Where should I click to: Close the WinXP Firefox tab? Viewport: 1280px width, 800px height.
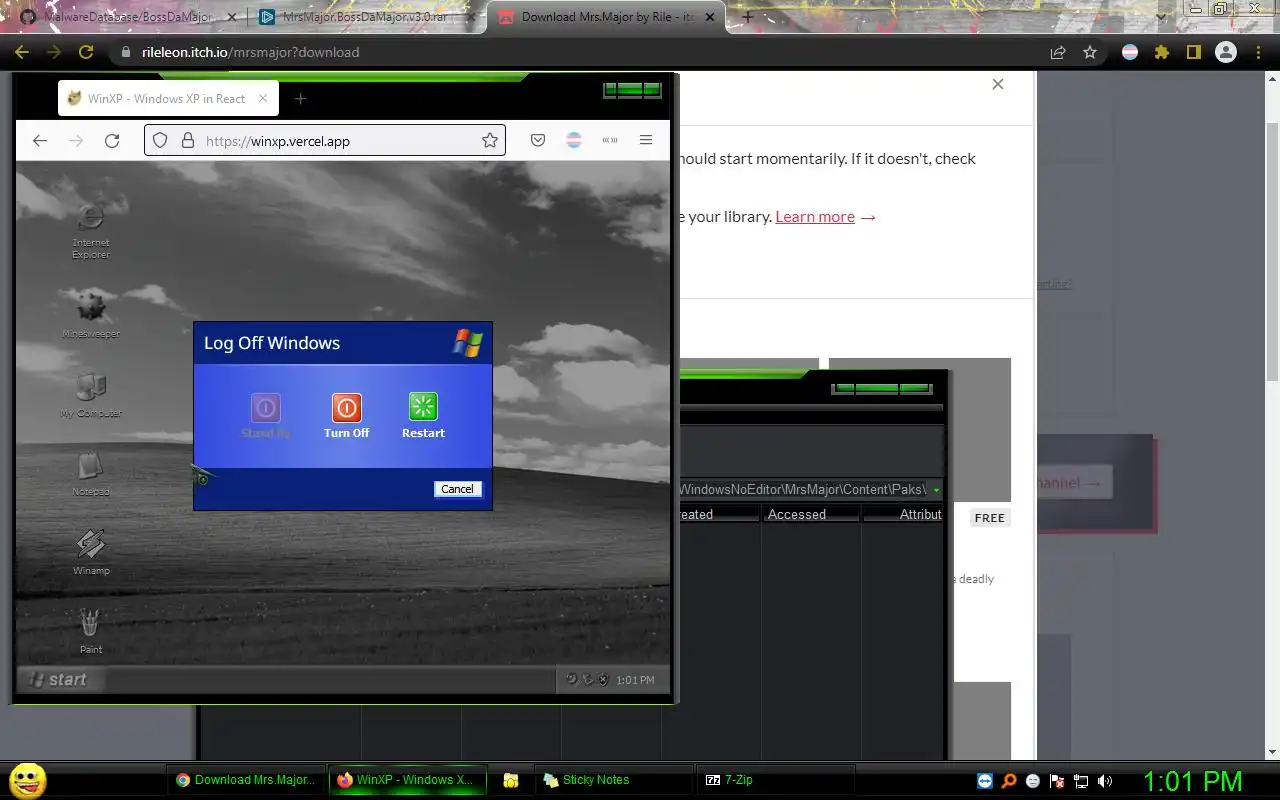click(263, 98)
